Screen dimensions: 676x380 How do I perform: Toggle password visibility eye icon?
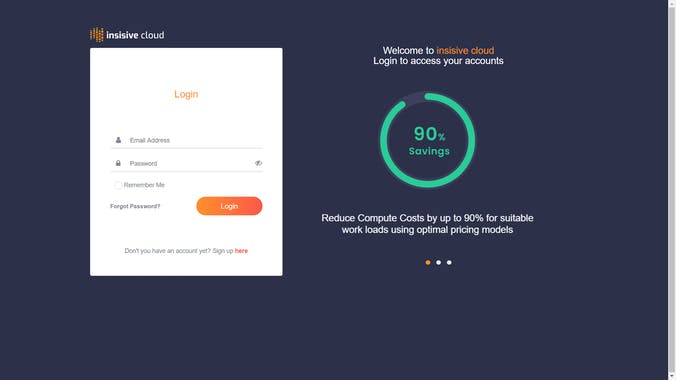click(x=258, y=163)
